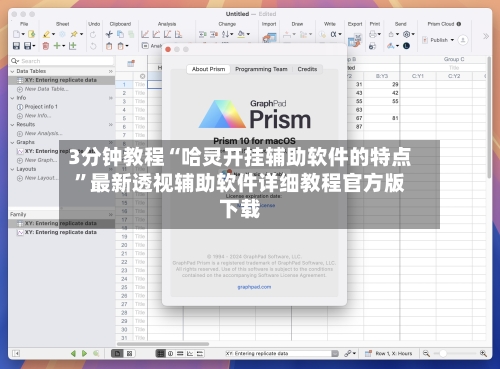Switch to the About Prism tab
The image size is (500, 369).
click(x=208, y=69)
